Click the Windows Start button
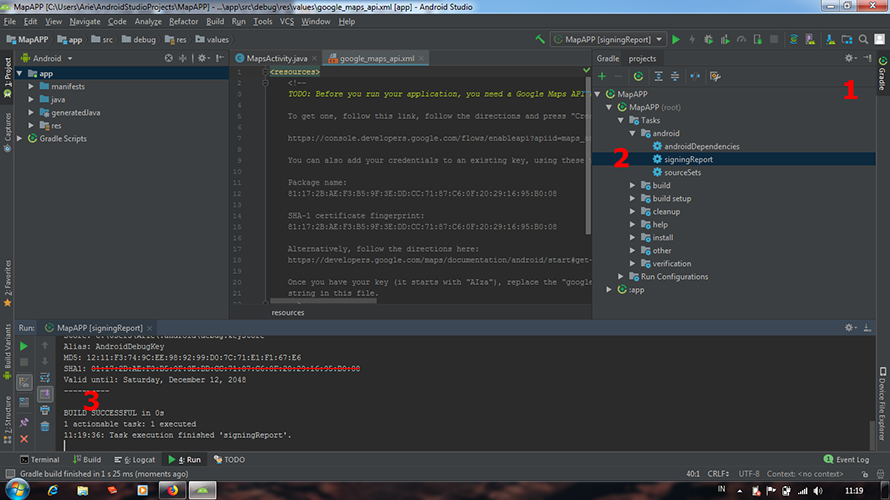Viewport: 890px width, 500px height. (17, 490)
